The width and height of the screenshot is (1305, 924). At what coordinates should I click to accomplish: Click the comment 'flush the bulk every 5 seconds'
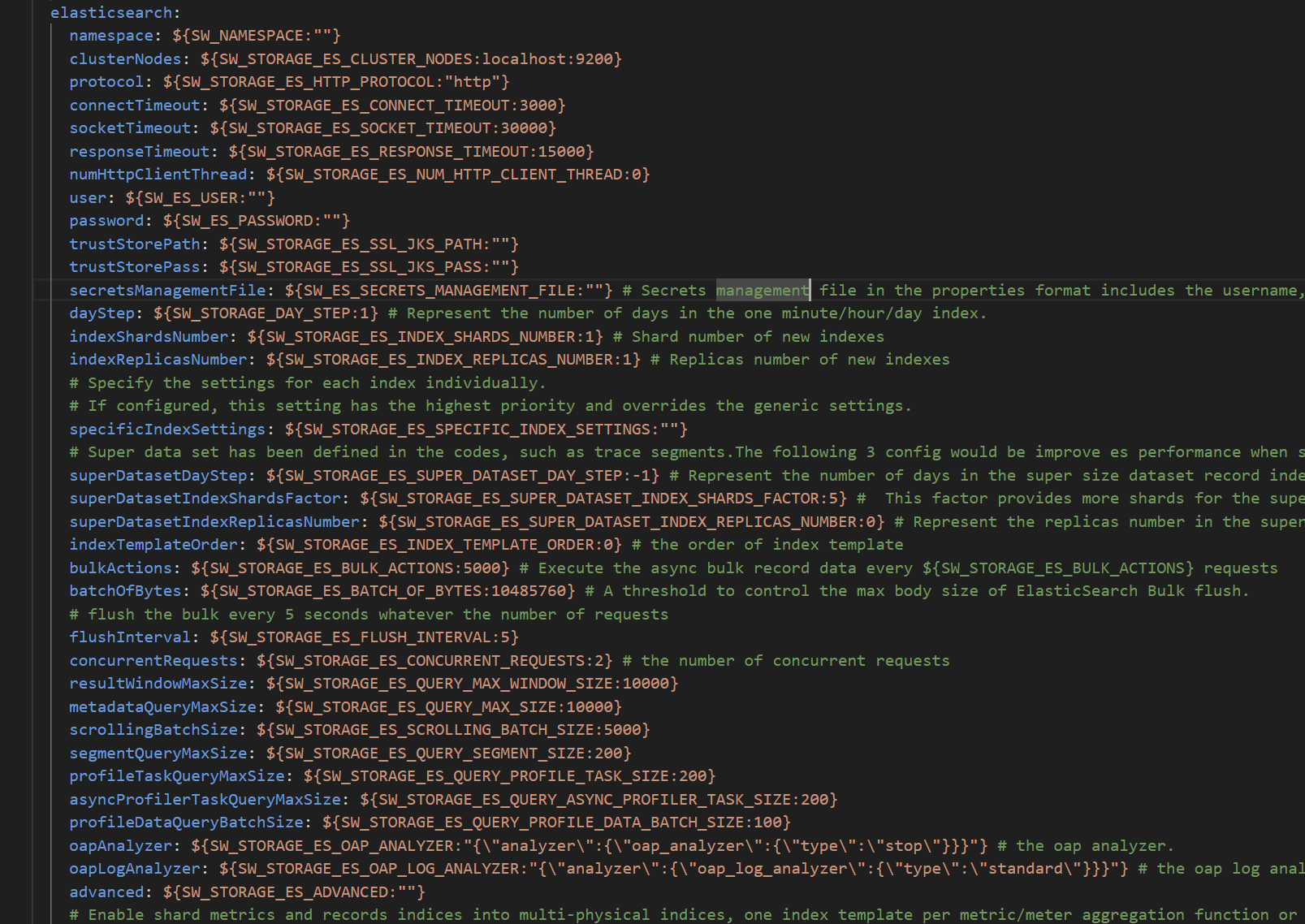(x=369, y=615)
